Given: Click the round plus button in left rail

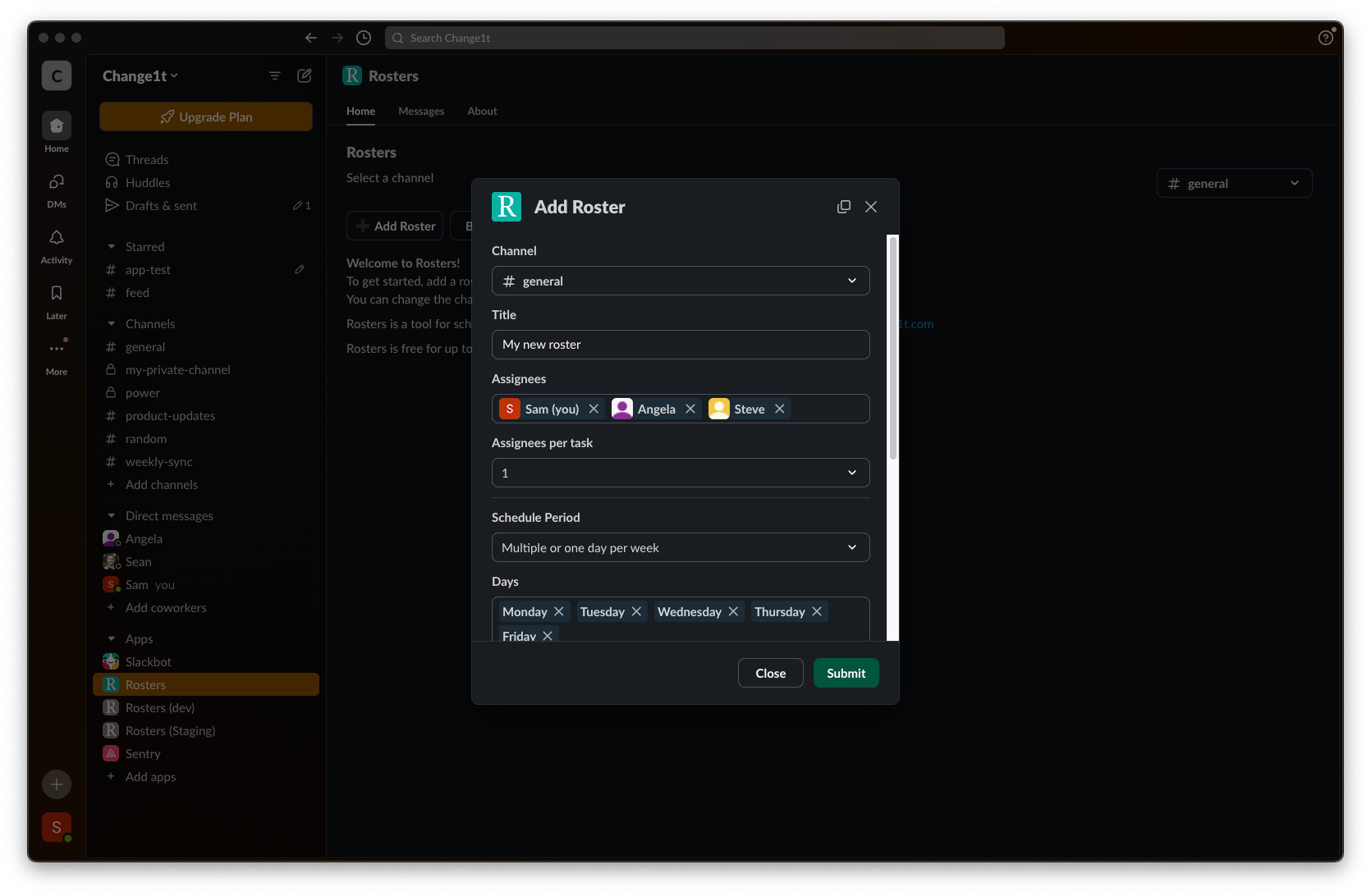Looking at the screenshot, I should 57,784.
